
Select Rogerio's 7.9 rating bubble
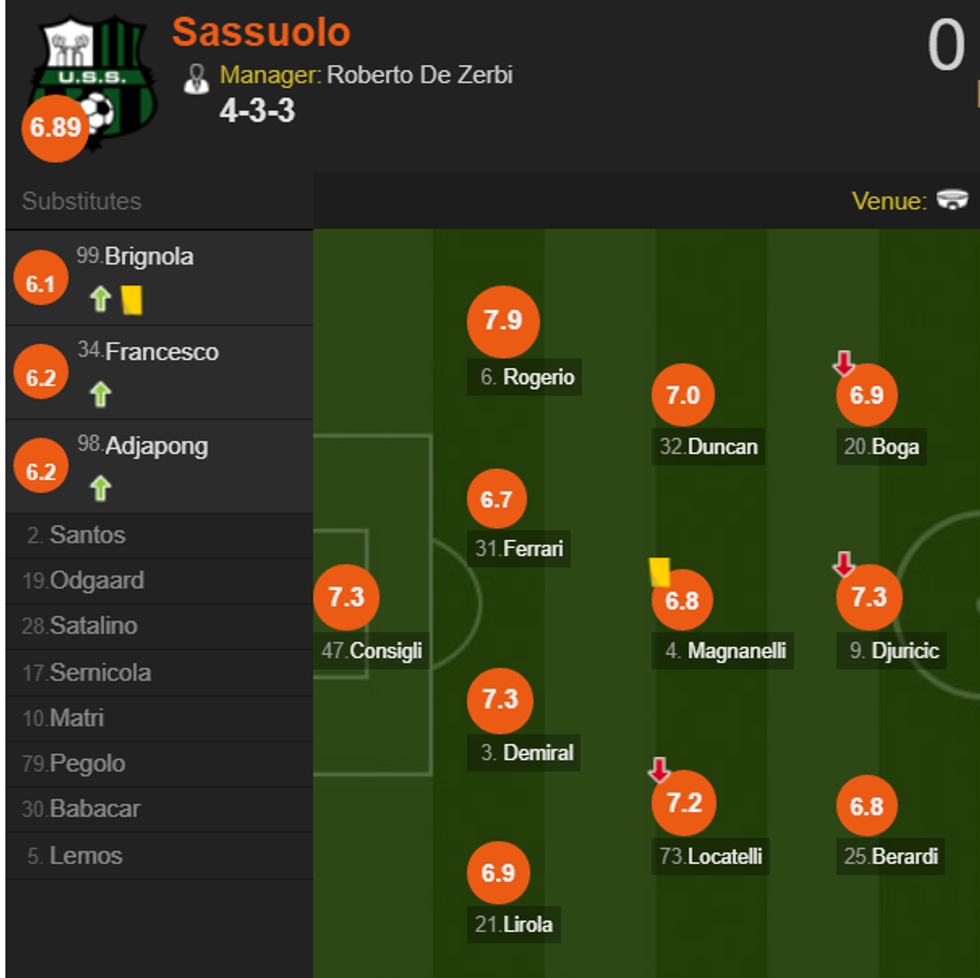pos(503,321)
